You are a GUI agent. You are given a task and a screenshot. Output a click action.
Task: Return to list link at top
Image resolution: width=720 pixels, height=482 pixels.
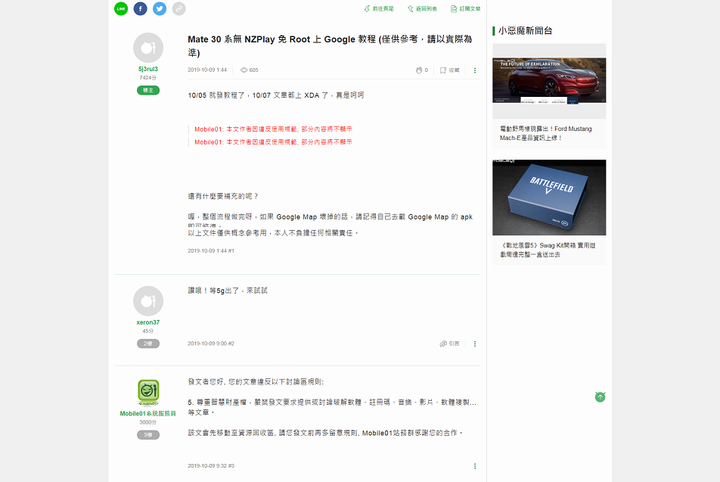point(422,9)
